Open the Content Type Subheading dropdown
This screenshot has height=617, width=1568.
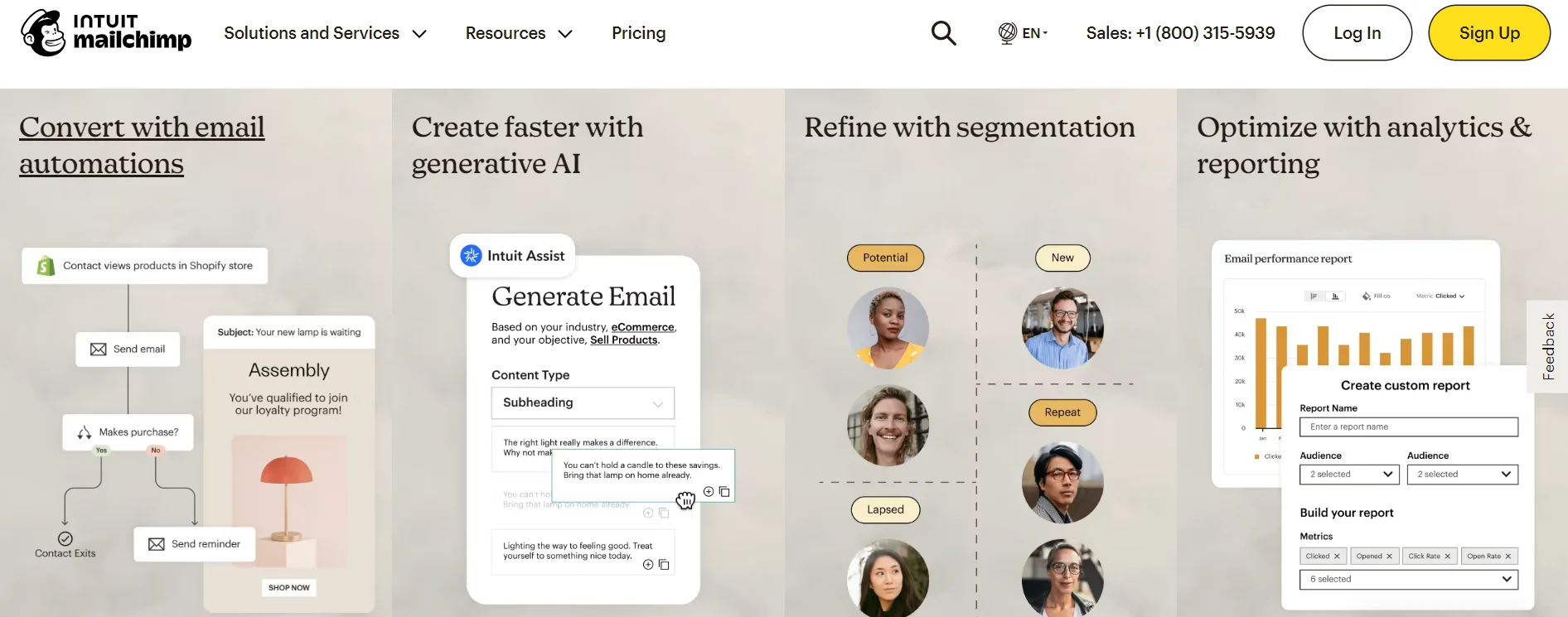click(x=582, y=403)
